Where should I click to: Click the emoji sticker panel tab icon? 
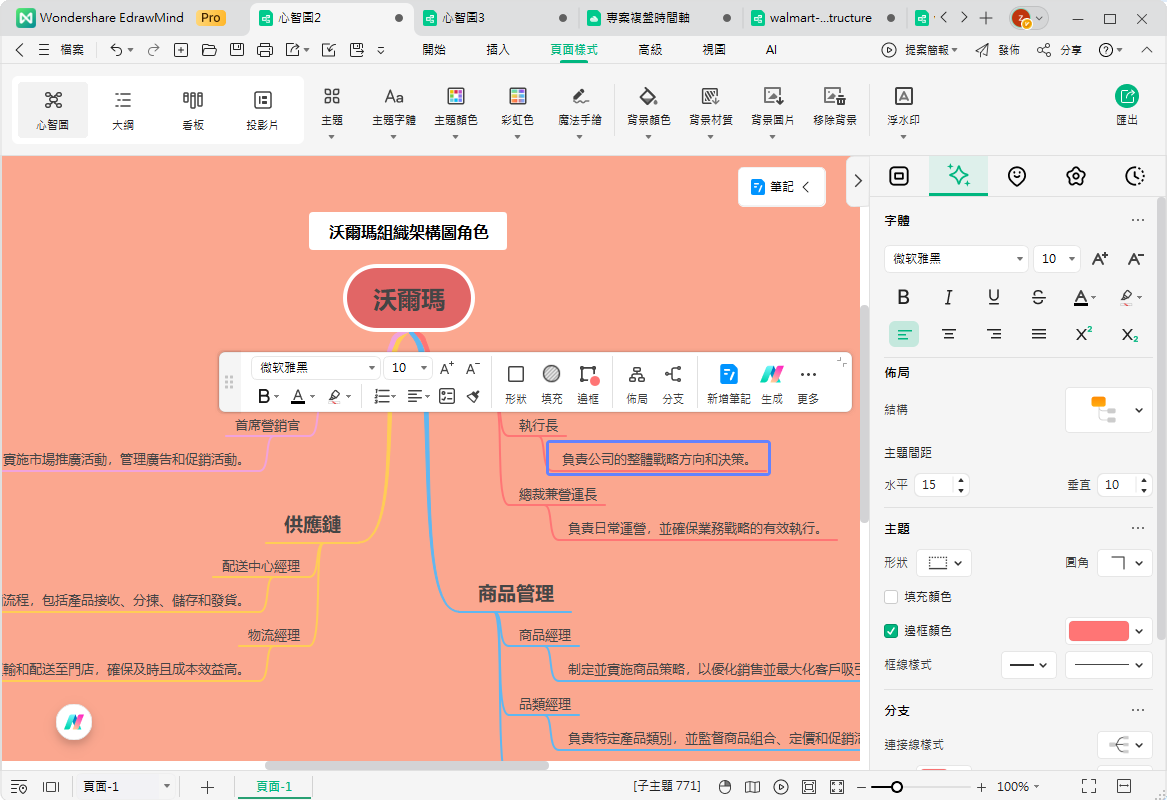[x=1017, y=176]
